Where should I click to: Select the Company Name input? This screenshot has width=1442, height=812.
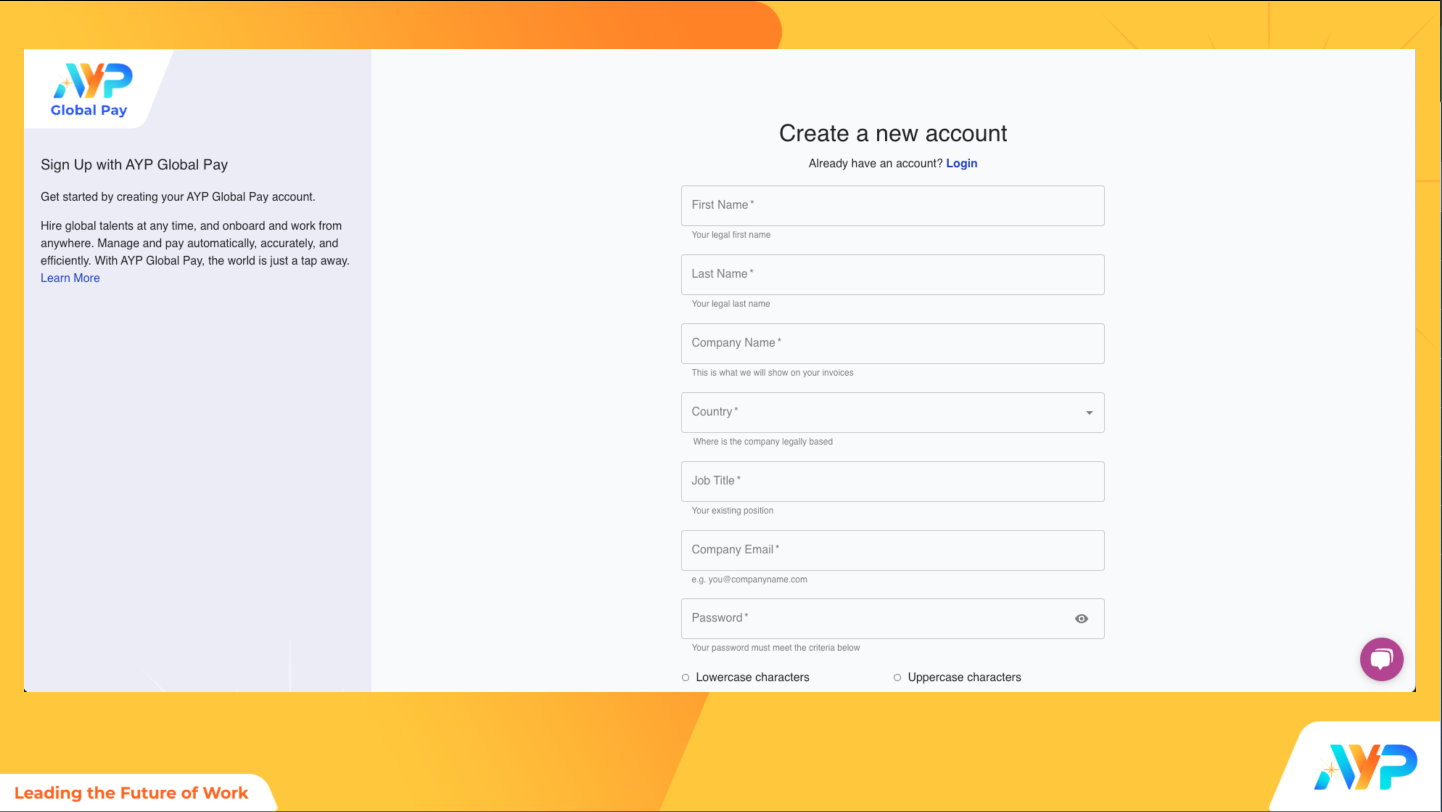[892, 343]
